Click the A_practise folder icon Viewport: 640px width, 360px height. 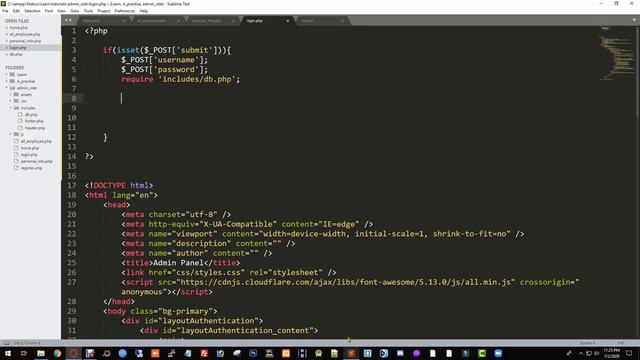coord(12,81)
